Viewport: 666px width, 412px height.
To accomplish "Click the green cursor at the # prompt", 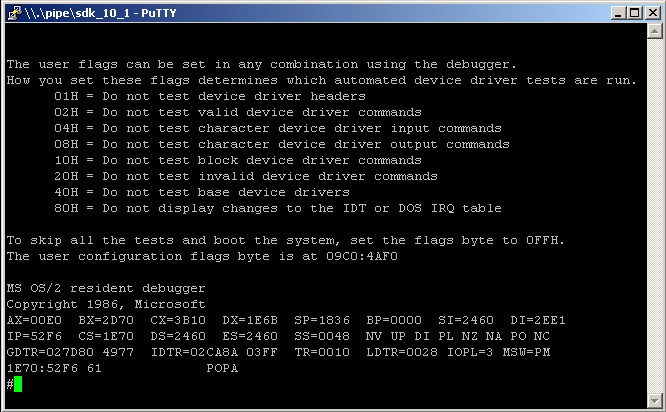I will click(18, 384).
